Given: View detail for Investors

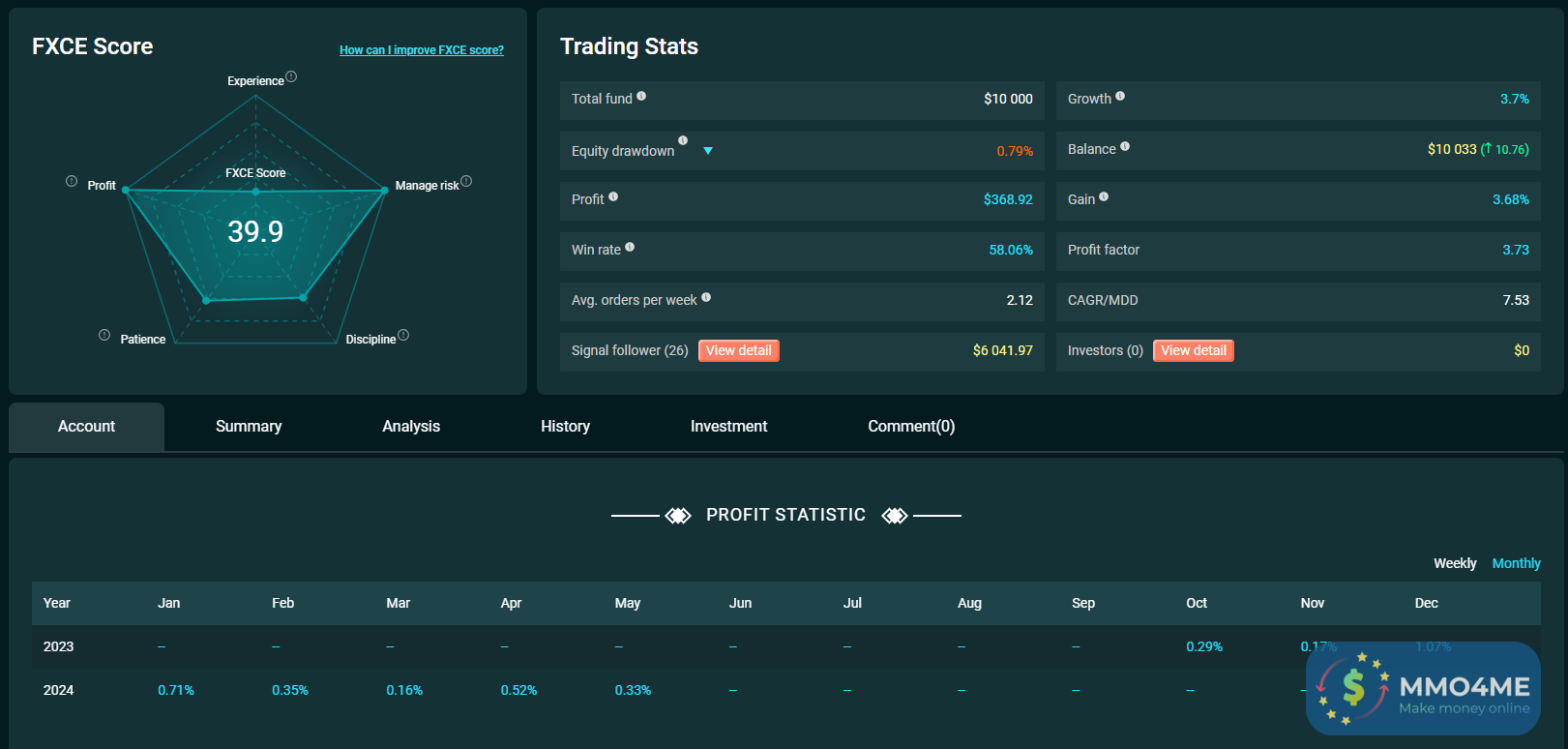Looking at the screenshot, I should pyautogui.click(x=1193, y=350).
